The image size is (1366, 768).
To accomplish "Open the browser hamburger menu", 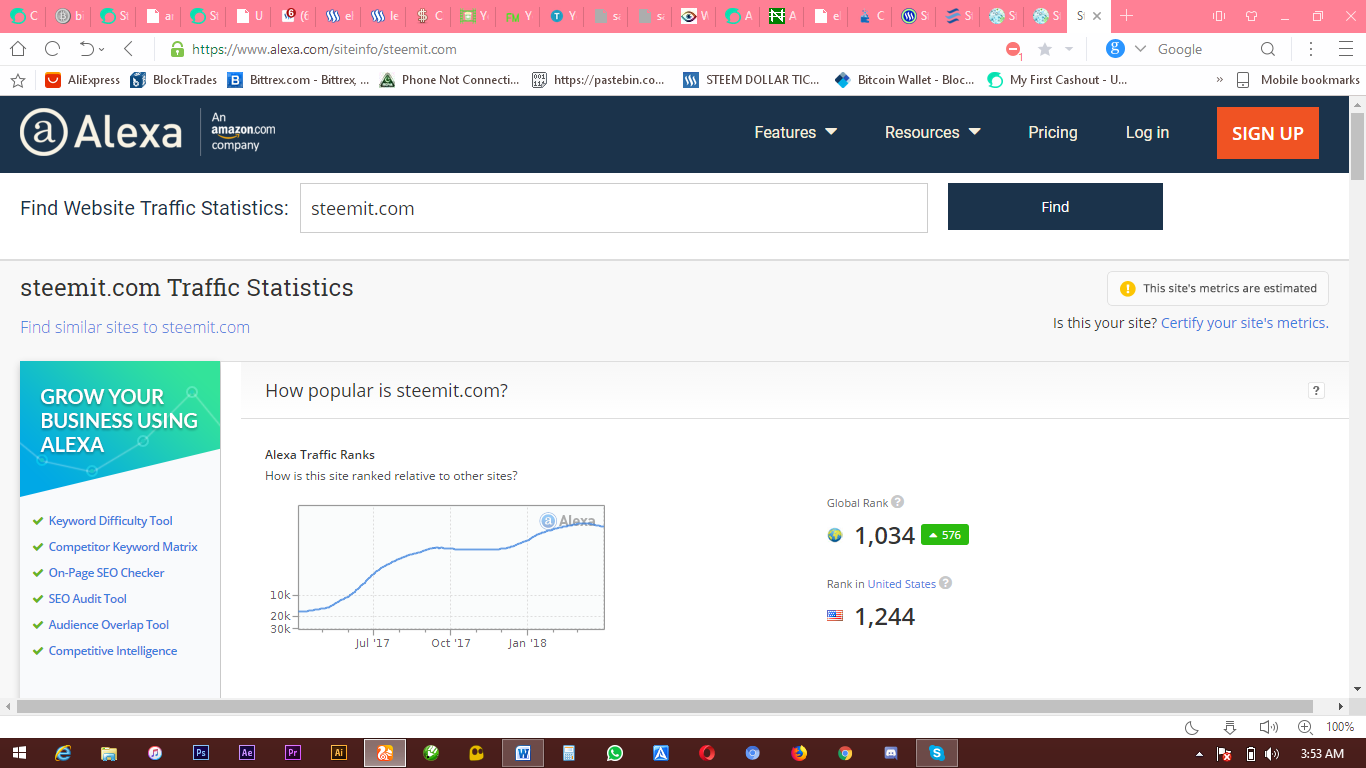I will click(x=1345, y=49).
